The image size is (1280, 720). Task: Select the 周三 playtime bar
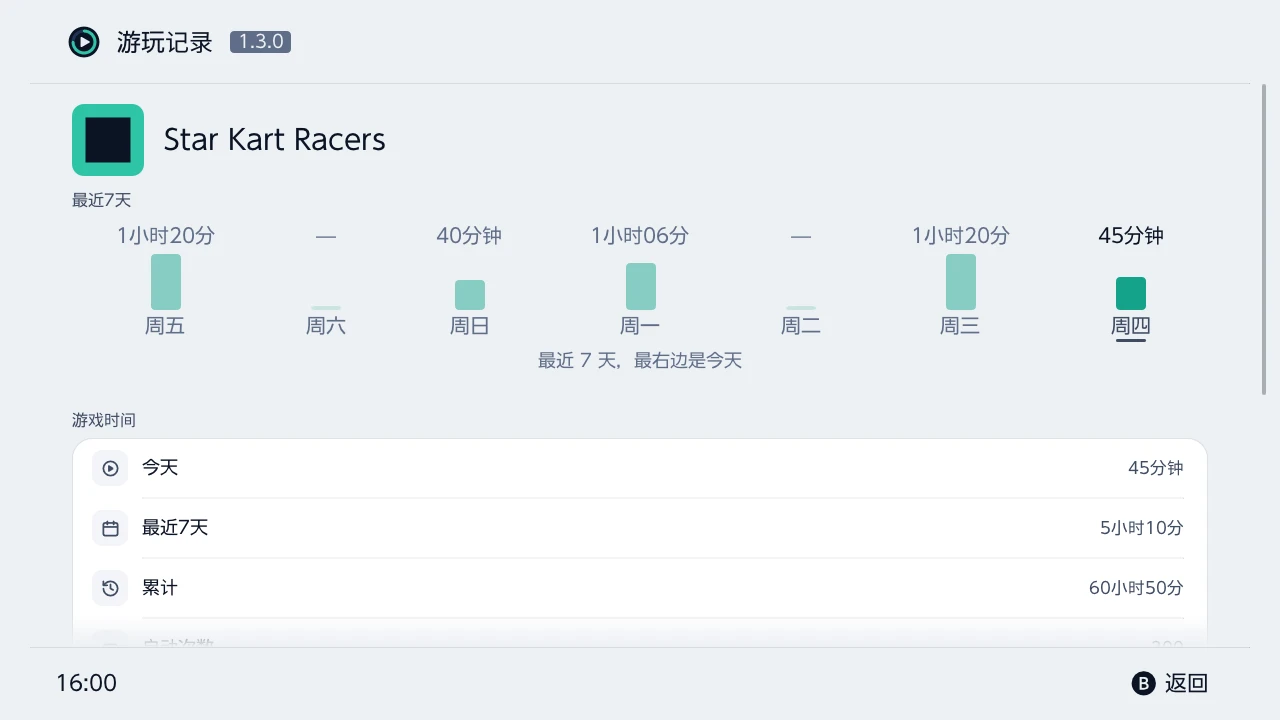pyautogui.click(x=961, y=282)
